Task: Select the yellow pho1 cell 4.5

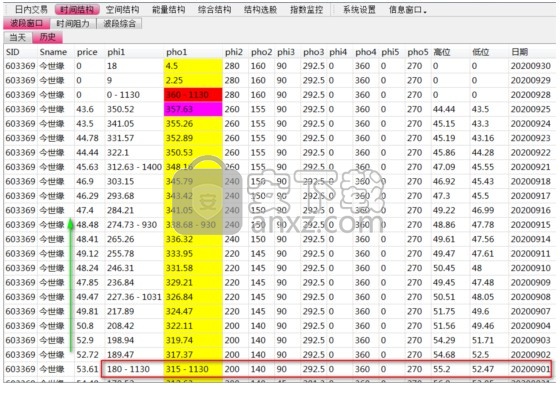Action: [193, 66]
